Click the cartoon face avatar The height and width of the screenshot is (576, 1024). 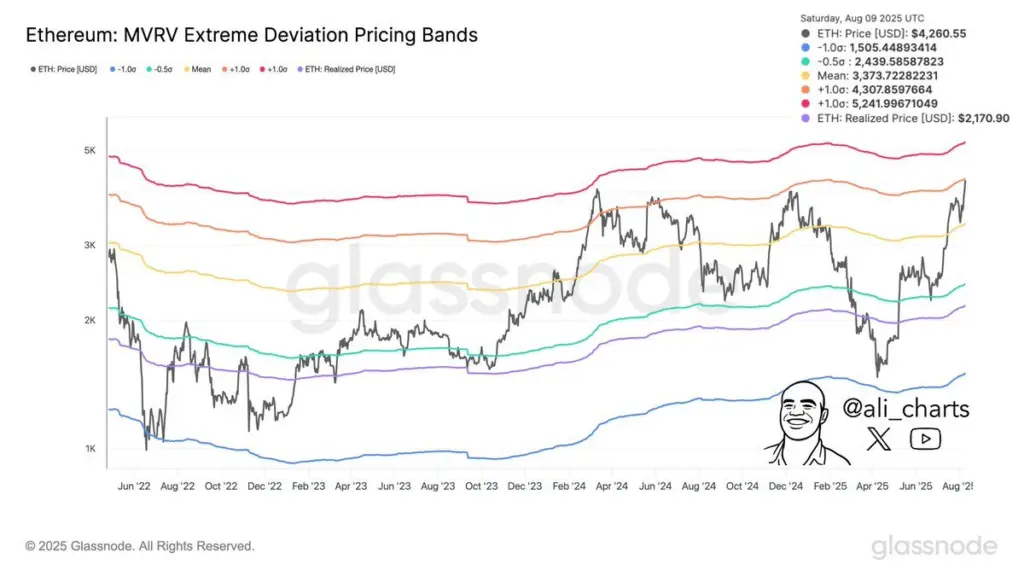807,422
